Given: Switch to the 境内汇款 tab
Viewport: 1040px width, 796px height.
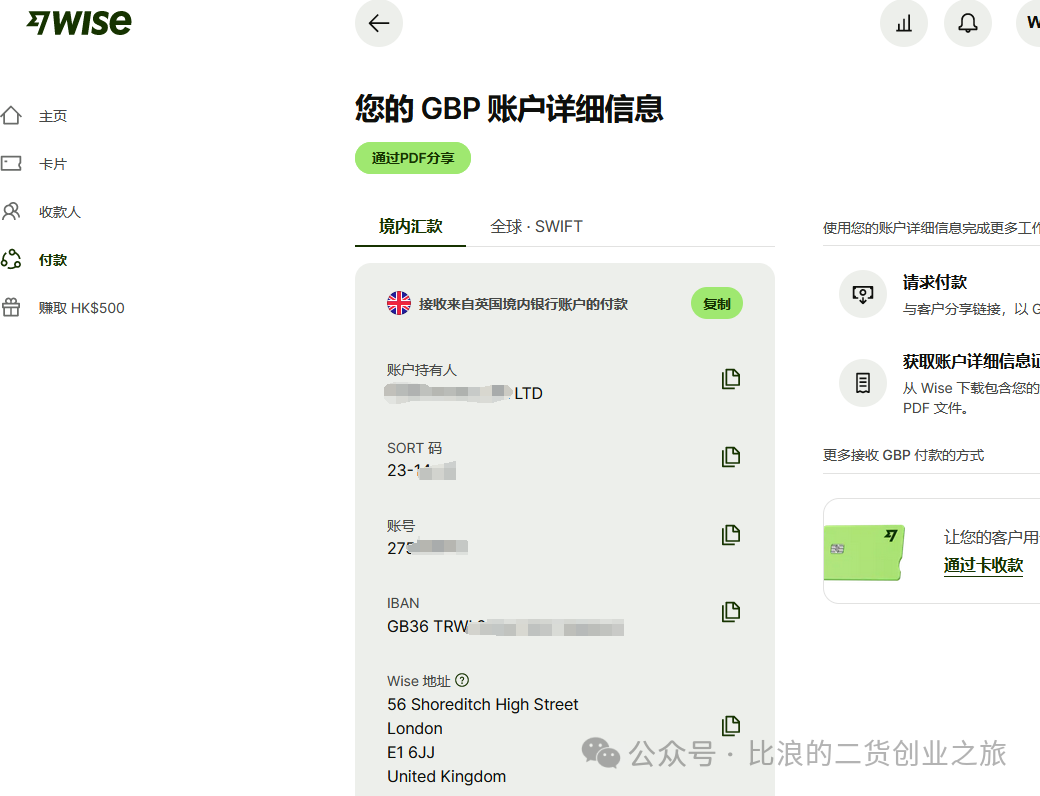Looking at the screenshot, I should pos(411,227).
